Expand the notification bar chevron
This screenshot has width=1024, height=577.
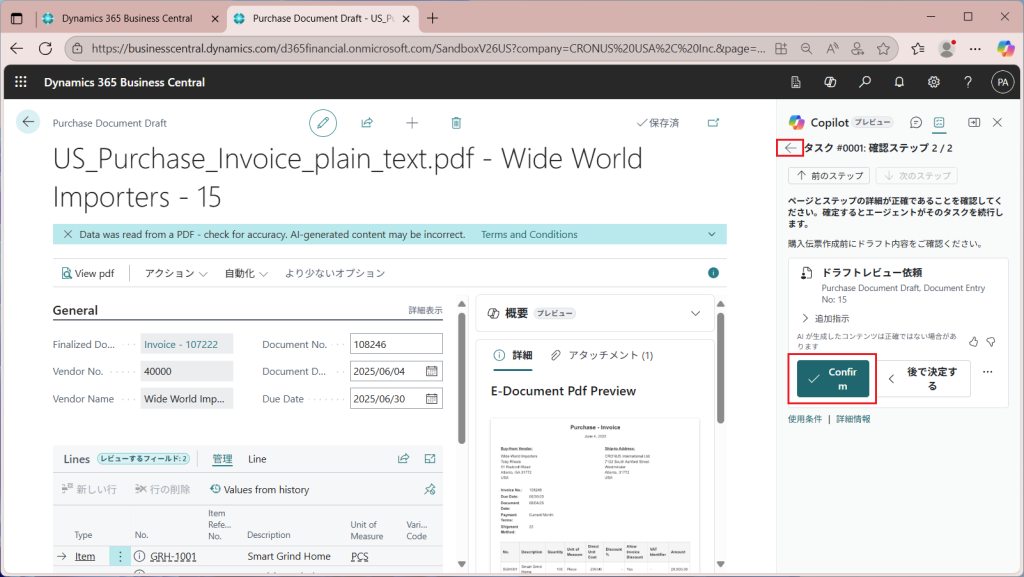coord(712,234)
